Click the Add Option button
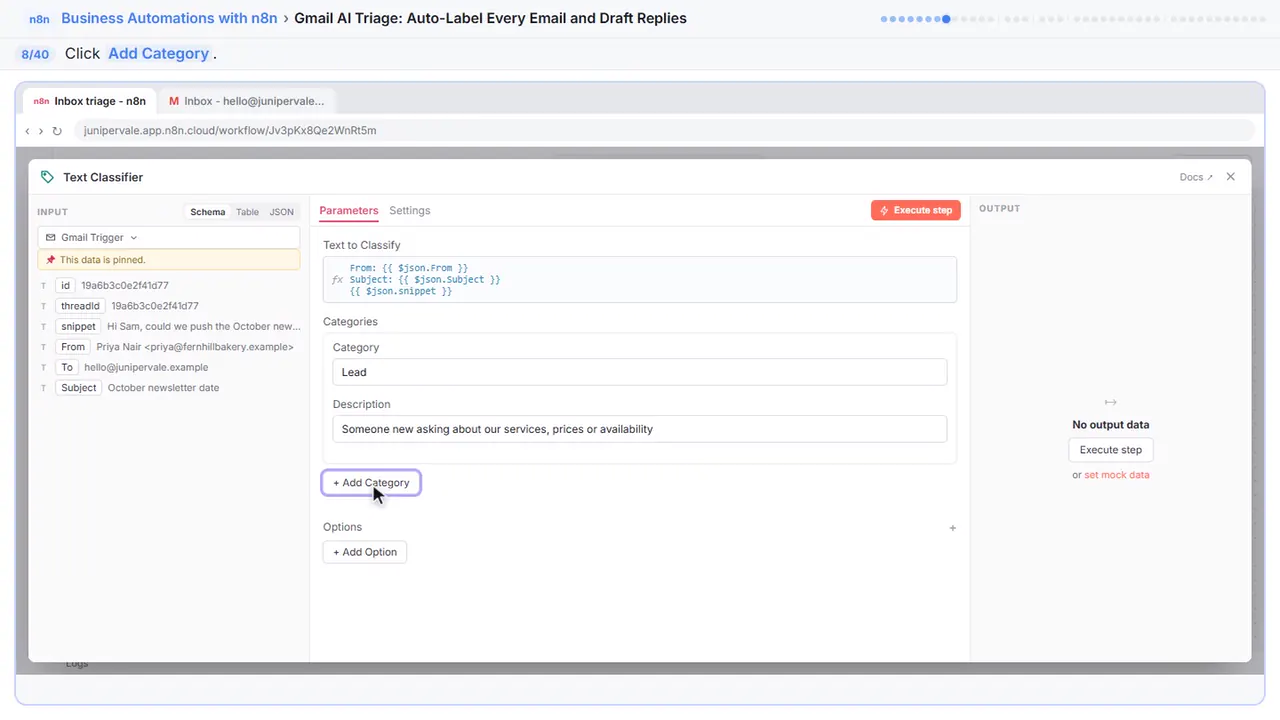The height and width of the screenshot is (720, 1280). (x=365, y=552)
